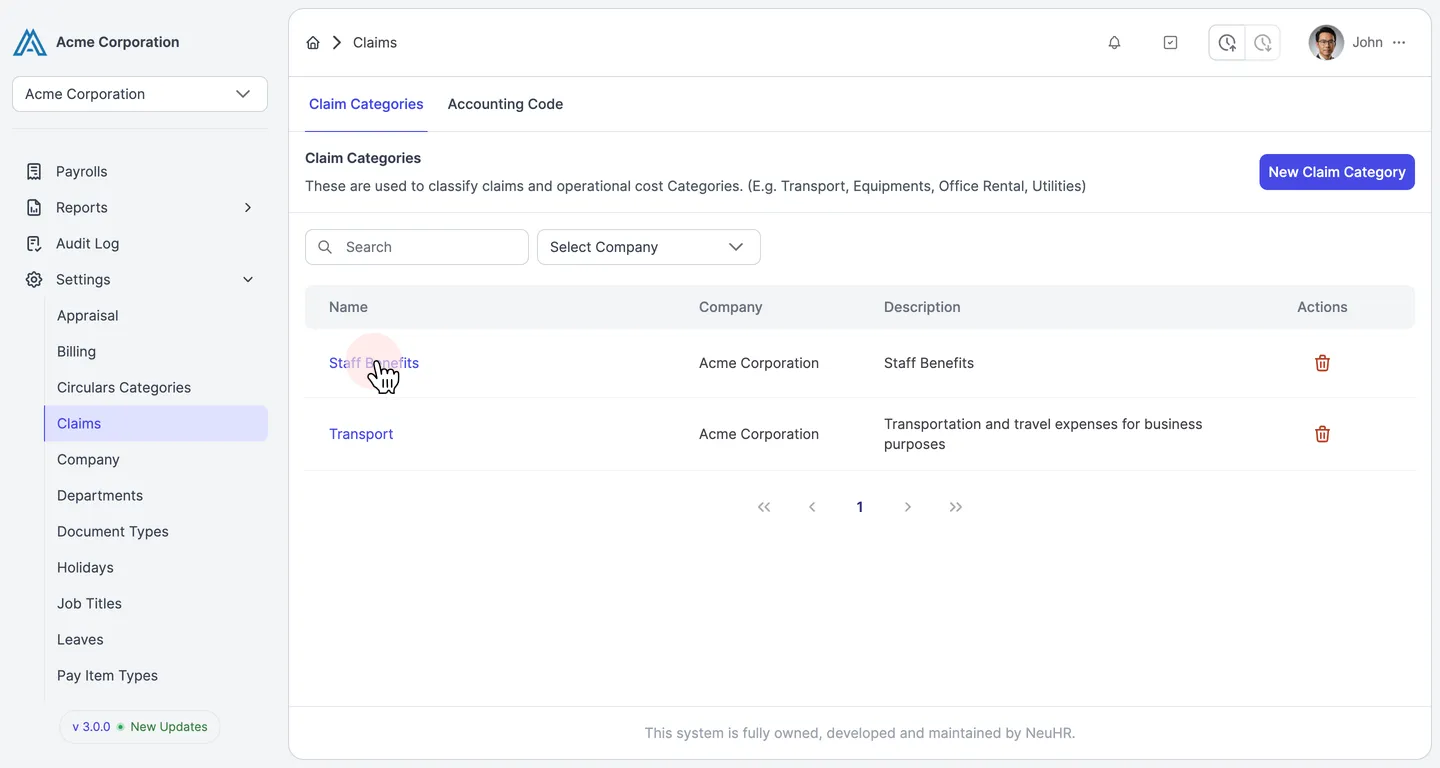Open the Staff Benefits category link
This screenshot has height=768, width=1440.
[374, 363]
